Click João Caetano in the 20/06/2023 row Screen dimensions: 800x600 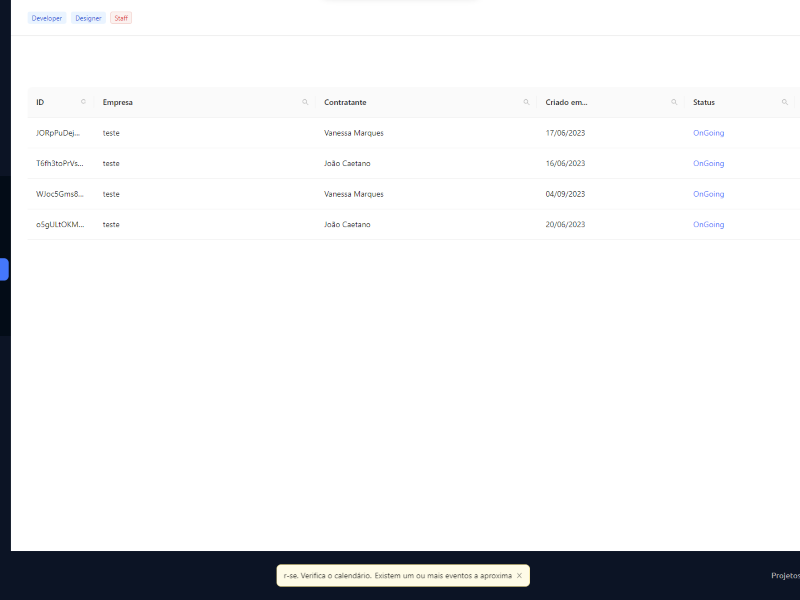pos(347,224)
